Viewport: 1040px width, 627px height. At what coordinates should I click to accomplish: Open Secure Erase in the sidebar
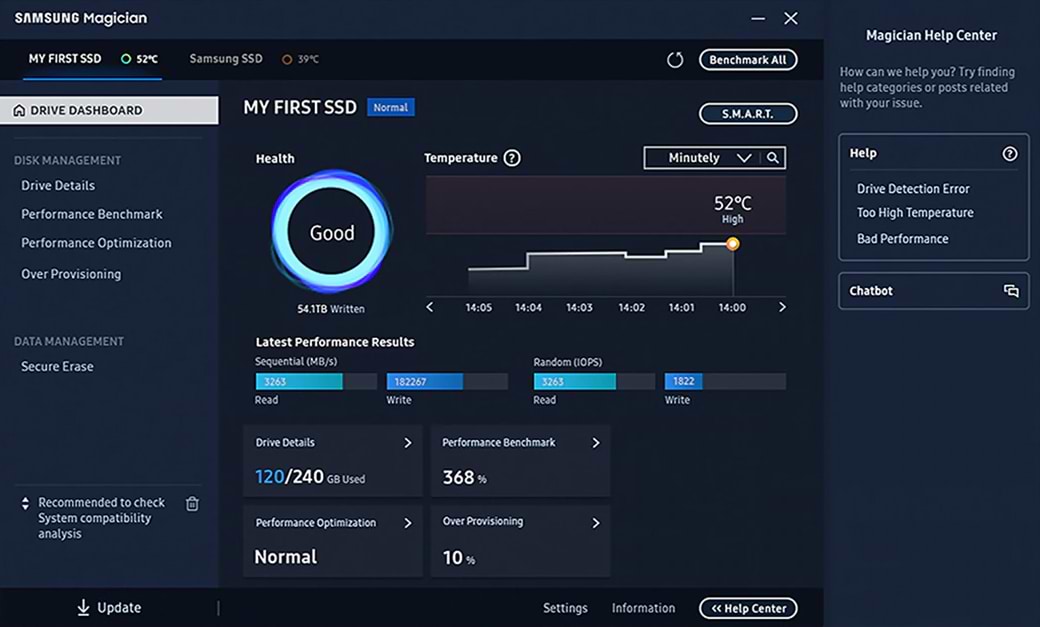[x=57, y=366]
